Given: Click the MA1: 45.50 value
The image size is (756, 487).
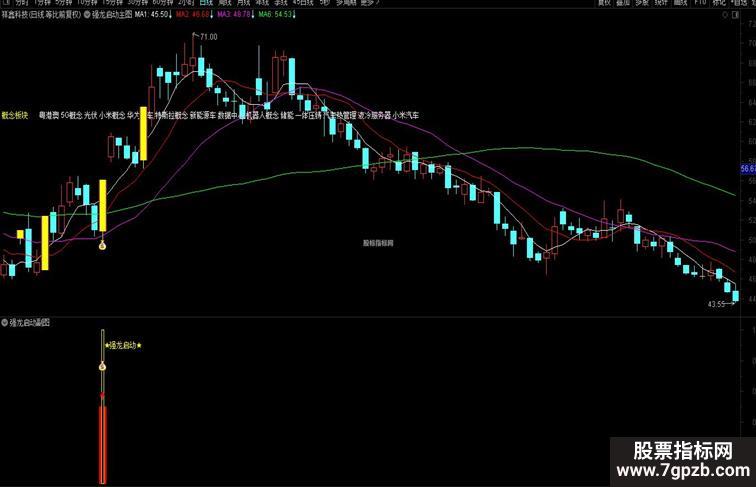Looking at the screenshot, I should (x=151, y=14).
